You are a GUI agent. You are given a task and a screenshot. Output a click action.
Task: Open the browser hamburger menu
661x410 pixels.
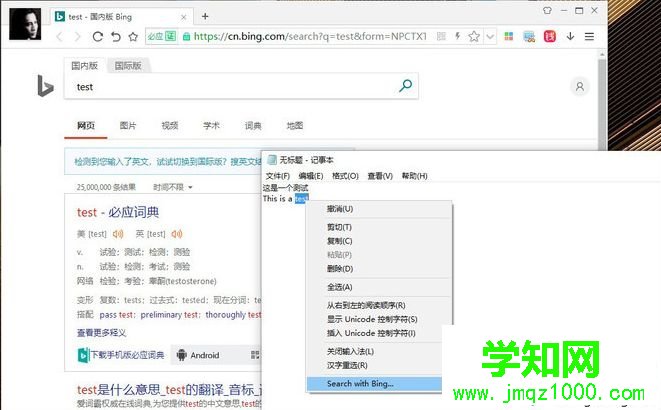click(589, 37)
